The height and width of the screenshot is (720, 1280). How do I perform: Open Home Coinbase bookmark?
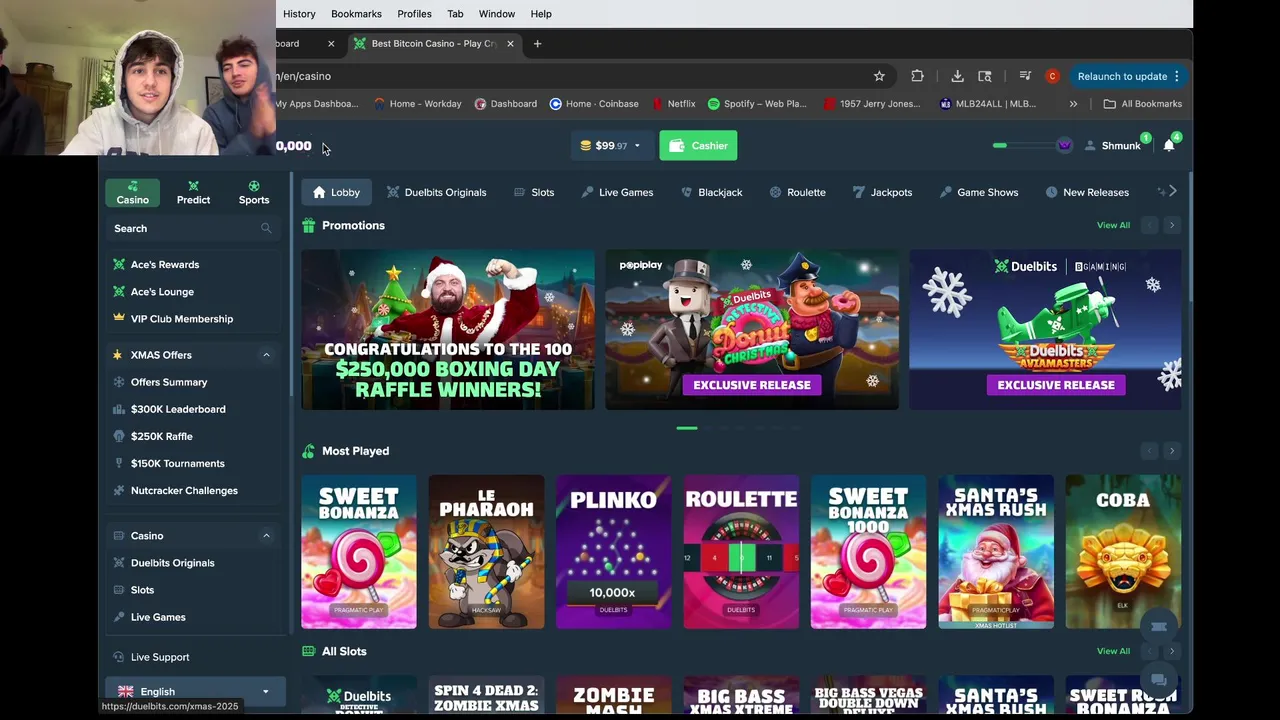pyautogui.click(x=594, y=103)
